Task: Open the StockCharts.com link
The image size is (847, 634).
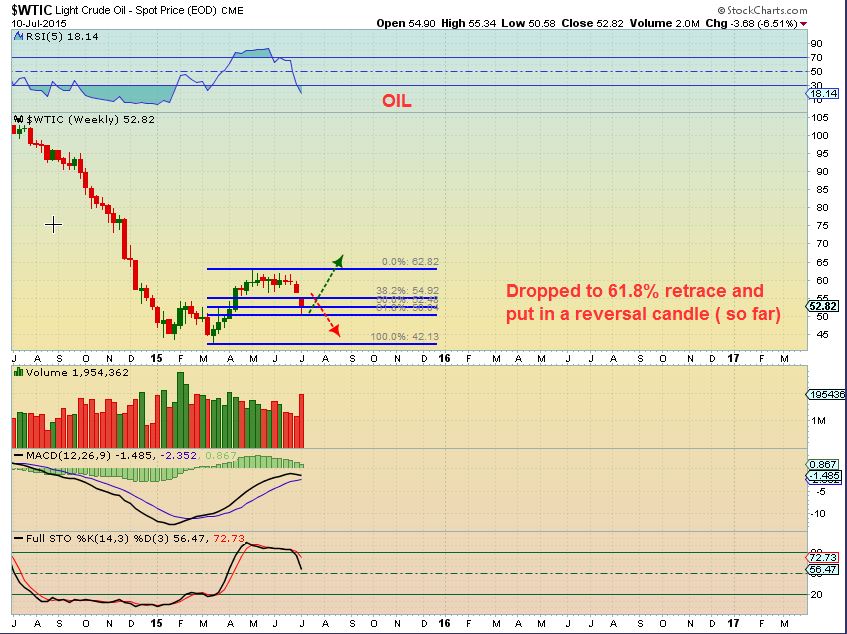Action: click(x=765, y=9)
